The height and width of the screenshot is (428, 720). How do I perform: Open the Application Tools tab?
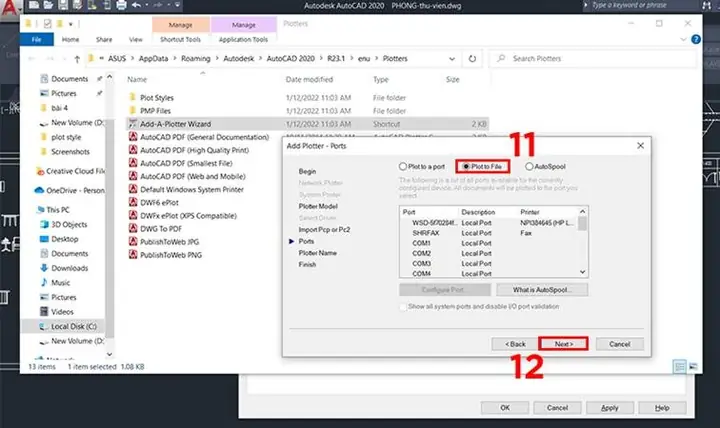[x=243, y=39]
